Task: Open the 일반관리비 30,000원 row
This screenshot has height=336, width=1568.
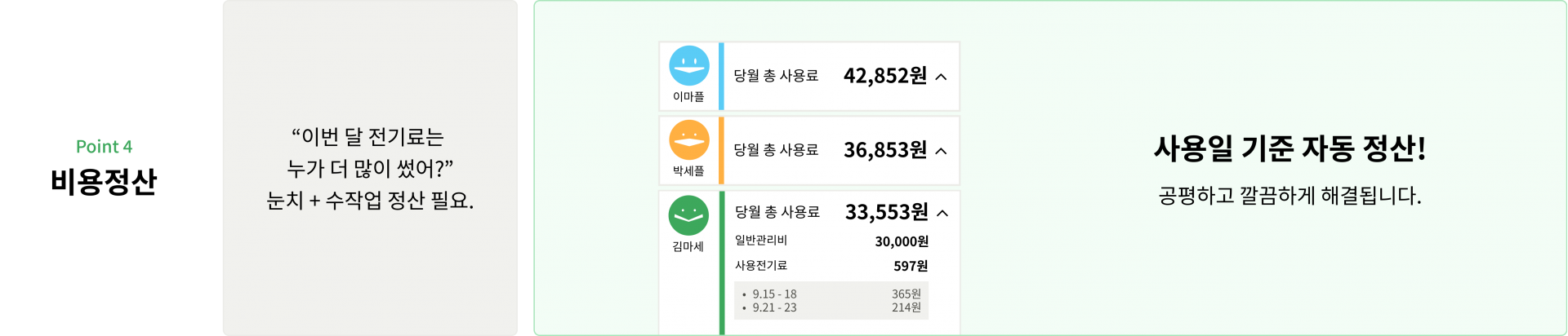Action: click(x=831, y=241)
